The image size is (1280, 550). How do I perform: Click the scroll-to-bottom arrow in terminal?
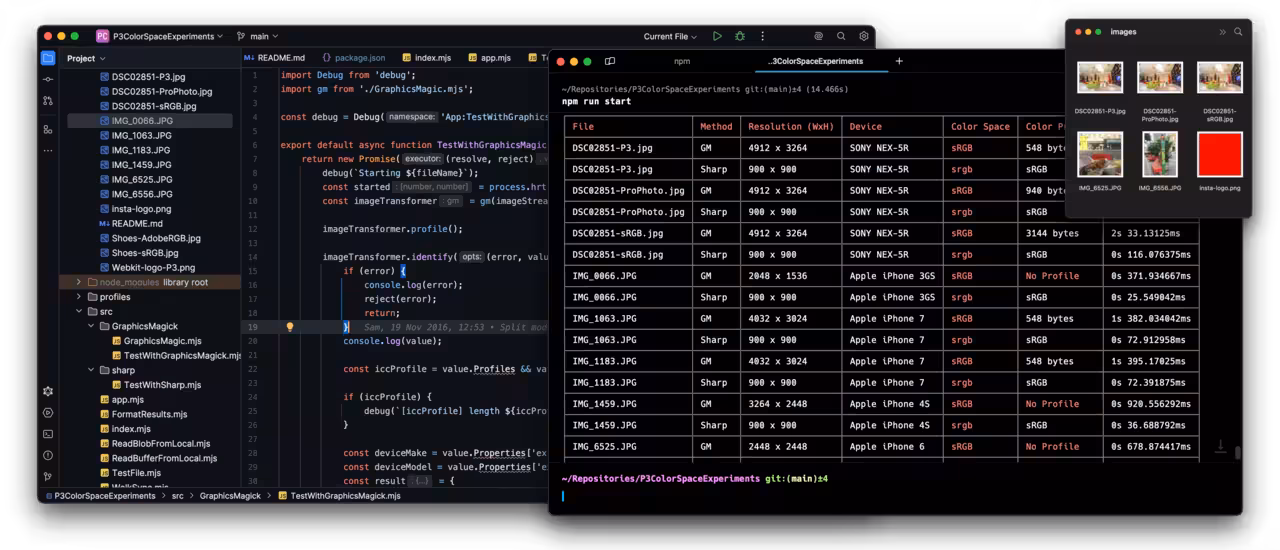pos(1220,446)
